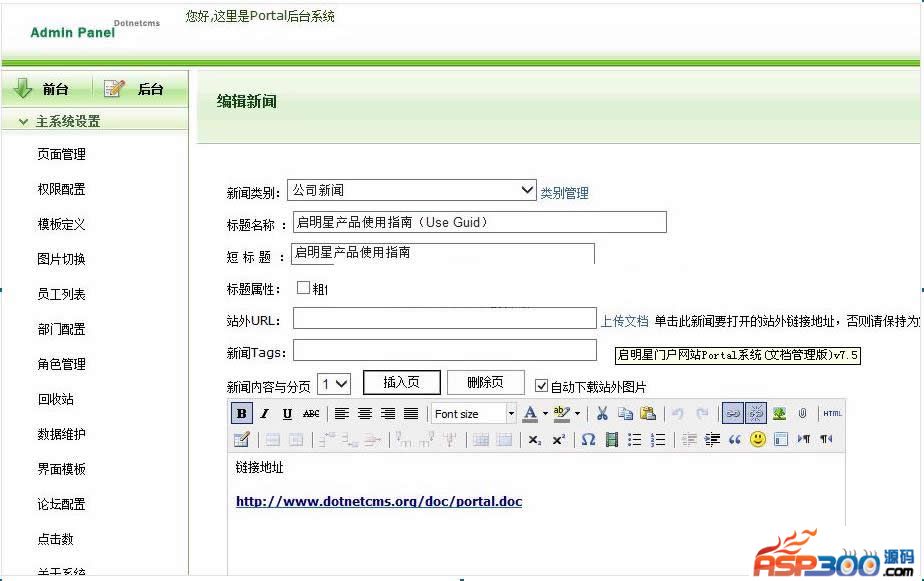This screenshot has height=581, width=924.
Task: Click the Insert table icon
Action: 242,440
